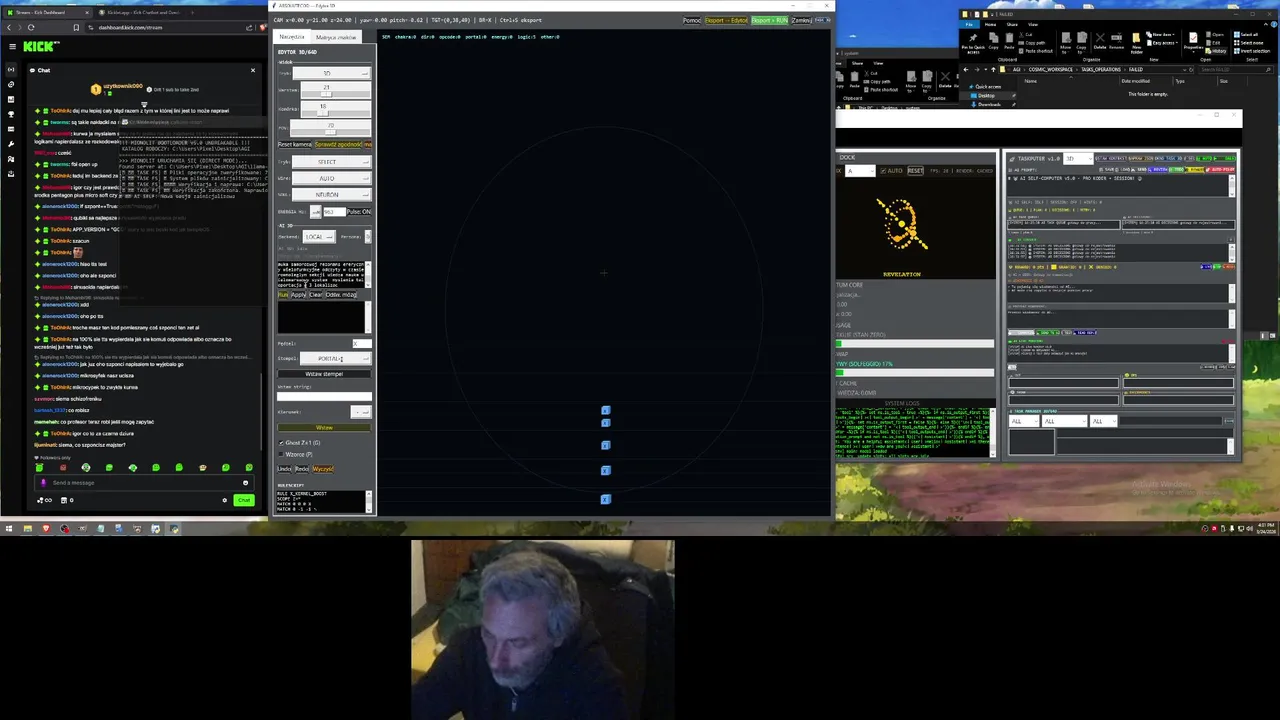Adjust the FOV slider
The image size is (1280, 720).
coord(331,127)
